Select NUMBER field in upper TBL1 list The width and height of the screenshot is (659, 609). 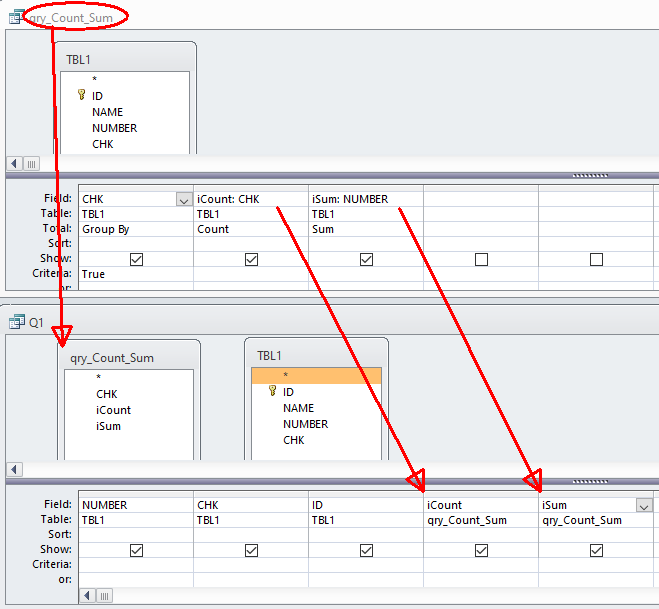pyautogui.click(x=125, y=128)
